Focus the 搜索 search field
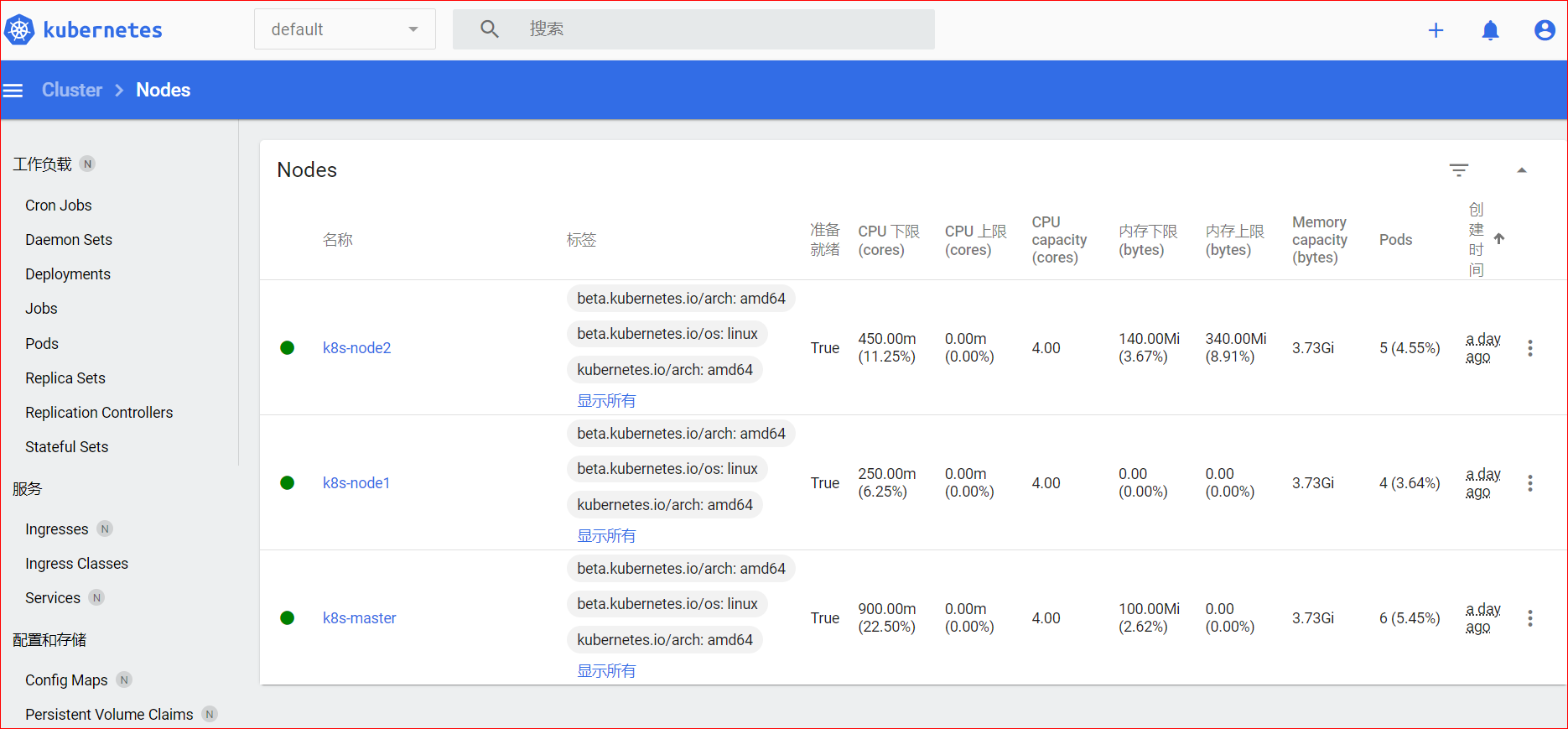The width and height of the screenshot is (1568, 729). coord(693,29)
